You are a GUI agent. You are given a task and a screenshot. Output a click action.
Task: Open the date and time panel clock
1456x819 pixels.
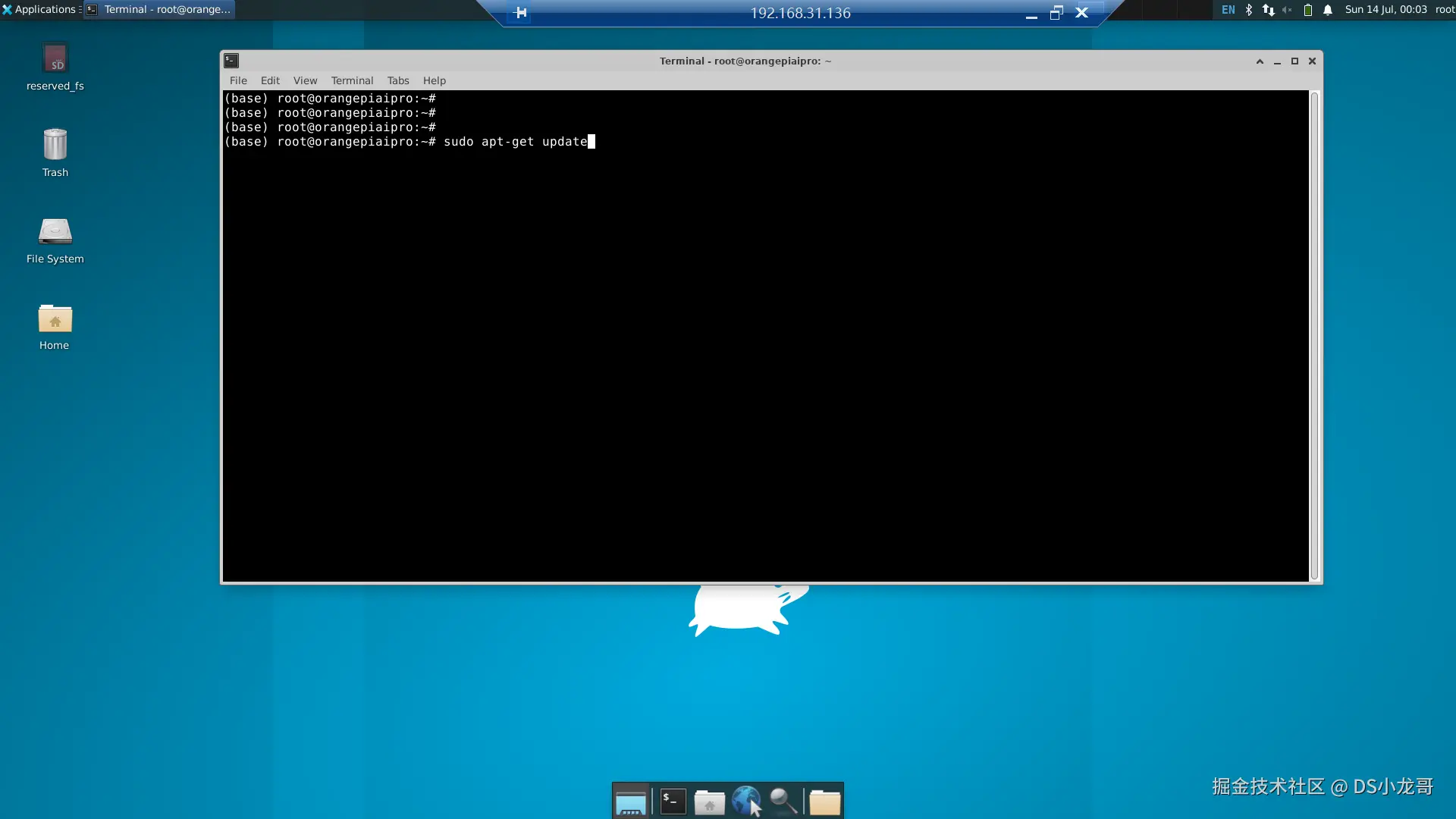coord(1385,10)
